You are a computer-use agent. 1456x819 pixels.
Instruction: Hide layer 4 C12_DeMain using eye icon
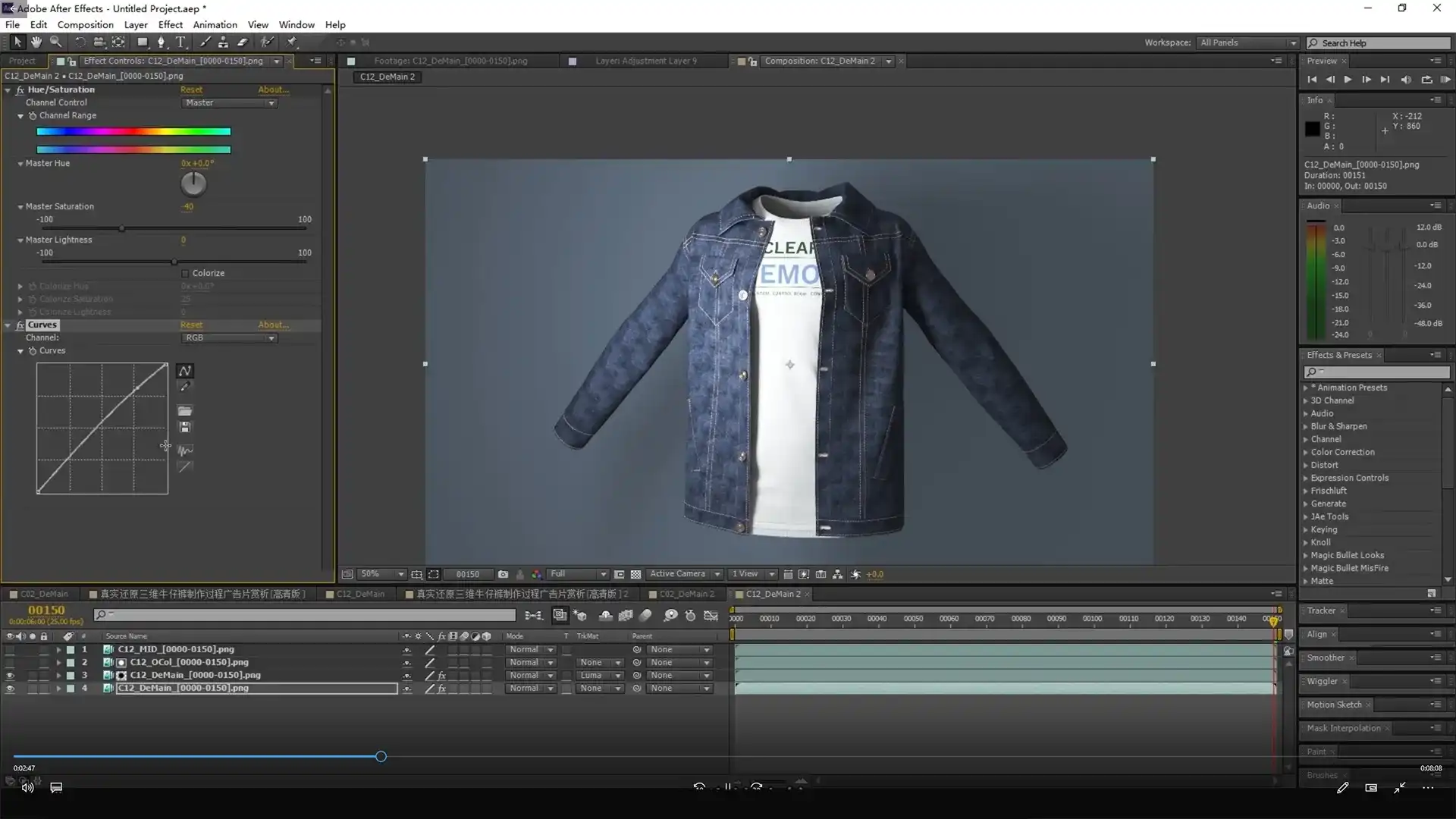(10, 689)
